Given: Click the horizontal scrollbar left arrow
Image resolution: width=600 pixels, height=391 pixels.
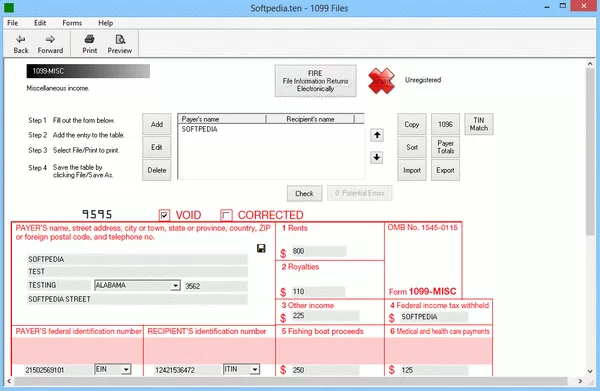Looking at the screenshot, I should point(9,381).
